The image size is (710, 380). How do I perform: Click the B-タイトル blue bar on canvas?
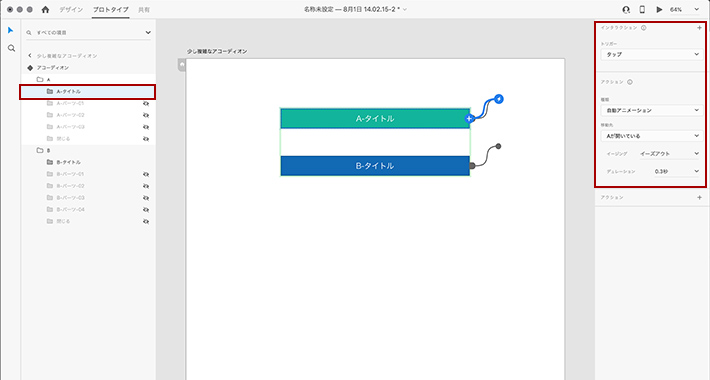pos(375,166)
